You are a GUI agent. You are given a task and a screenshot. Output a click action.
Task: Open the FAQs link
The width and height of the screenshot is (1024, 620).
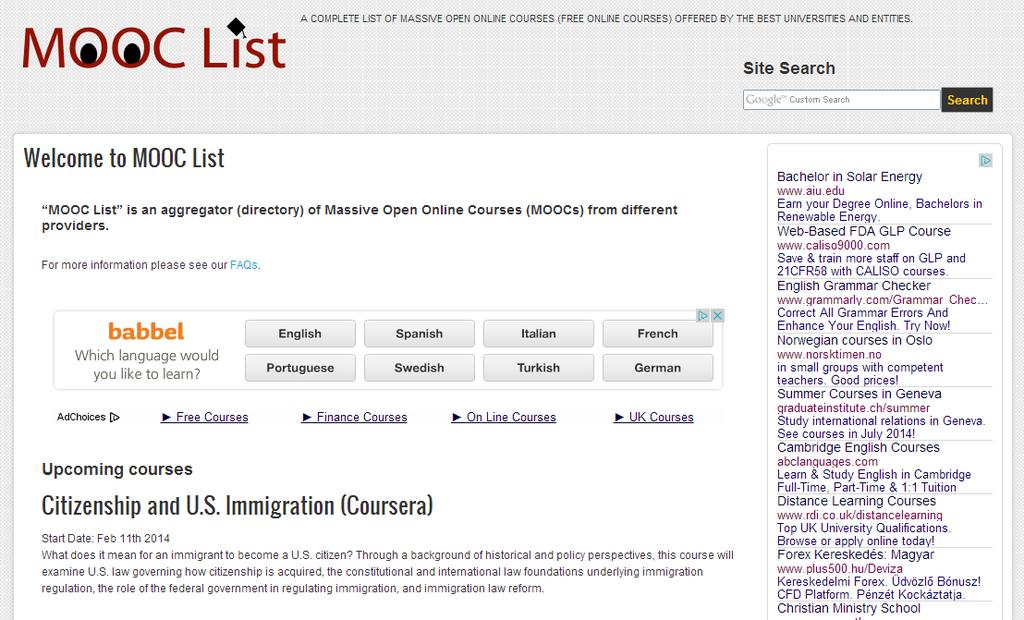pos(244,265)
